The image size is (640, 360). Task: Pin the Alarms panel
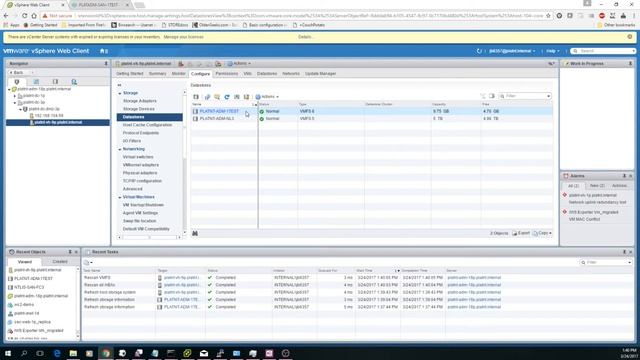click(624, 176)
